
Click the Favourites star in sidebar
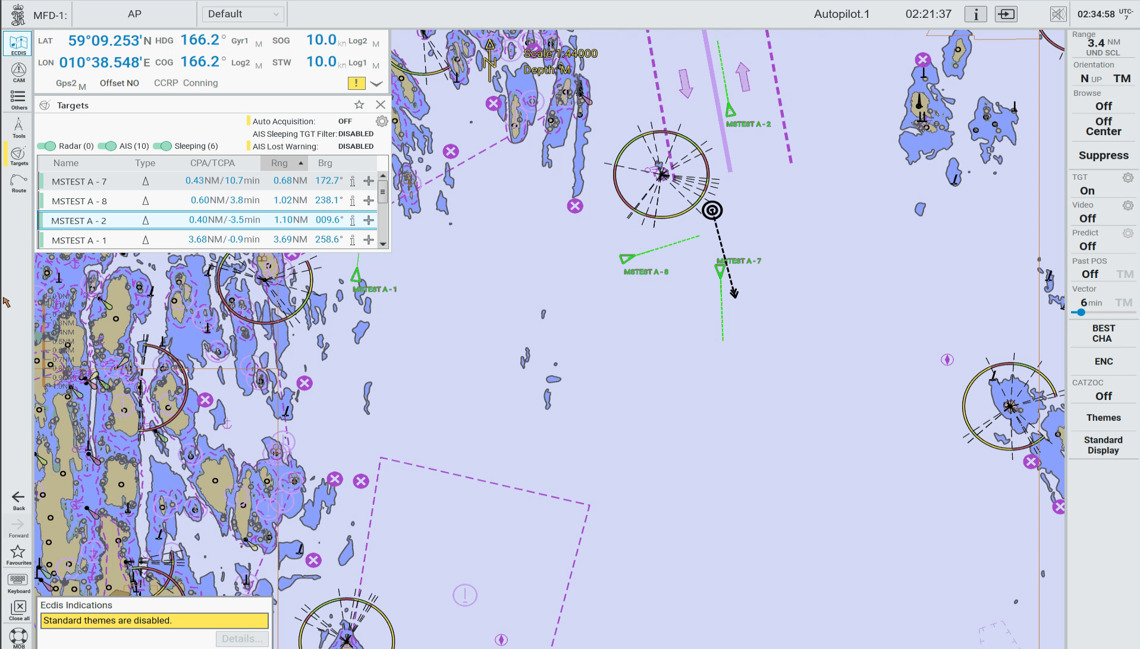(18, 554)
